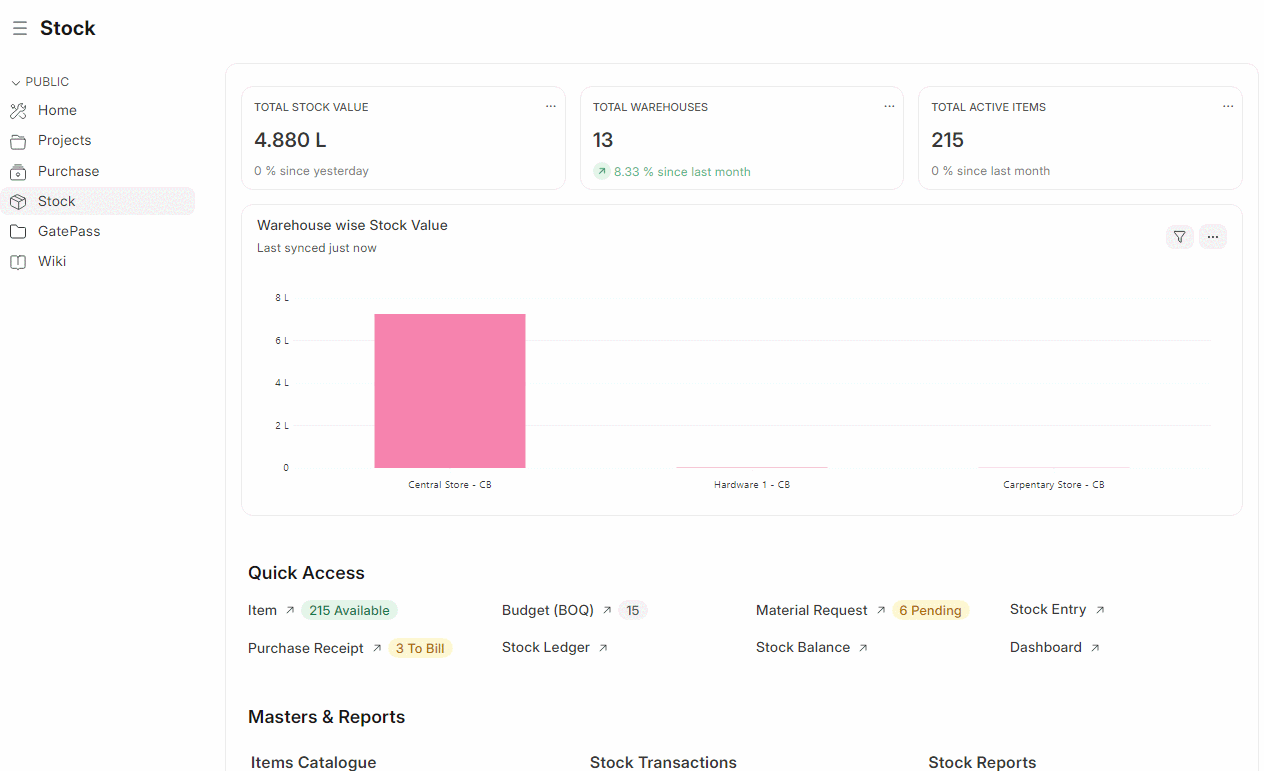1264x771 pixels.
Task: Click the Wiki book icon in sidebar
Action: [x=18, y=262]
